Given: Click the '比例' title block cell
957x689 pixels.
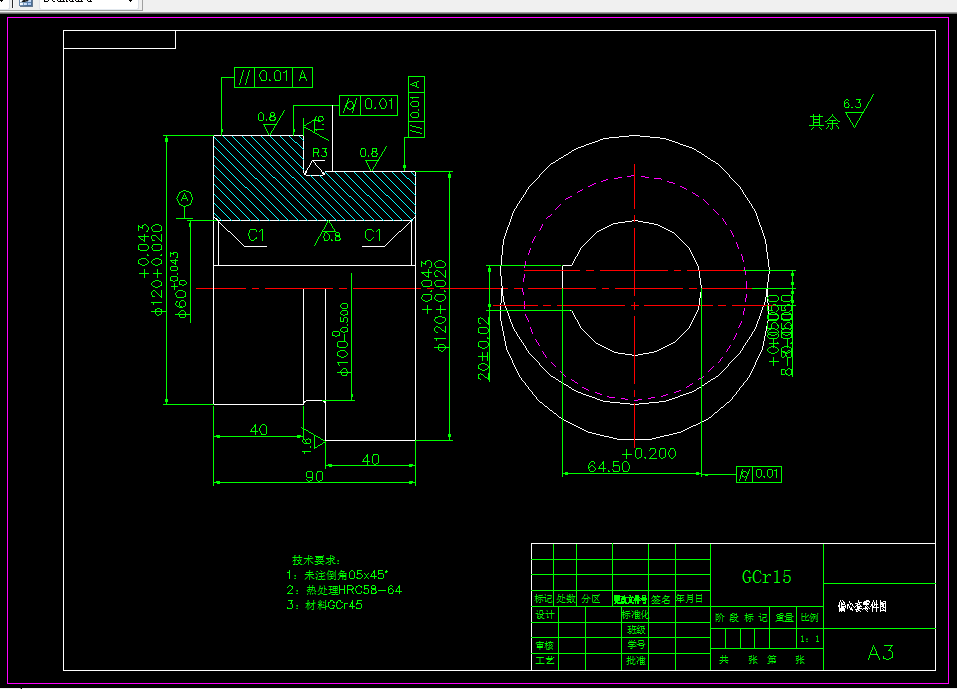Looking at the screenshot, I should tap(809, 618).
